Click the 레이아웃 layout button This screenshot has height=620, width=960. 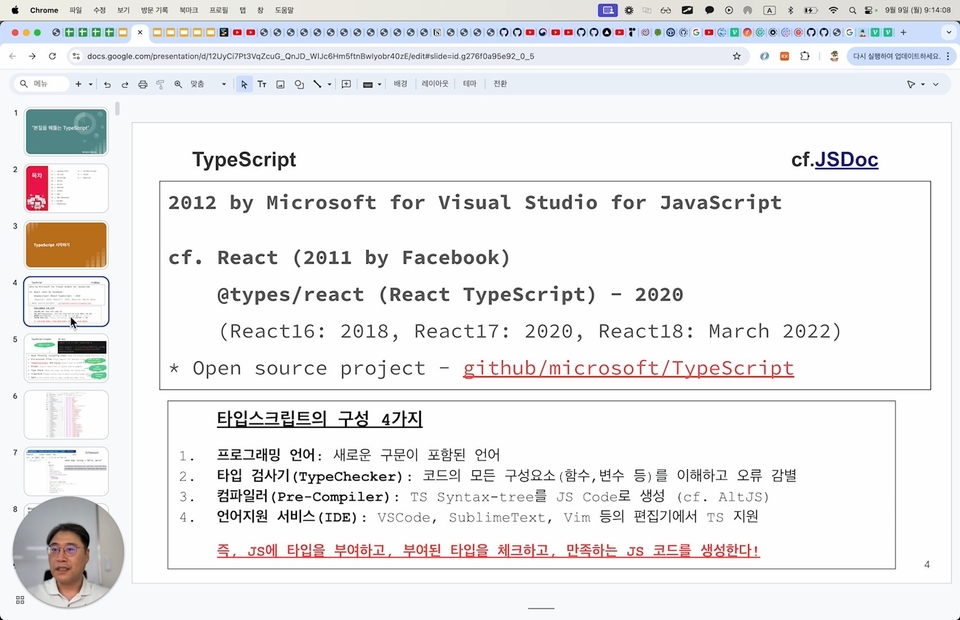tap(435, 84)
